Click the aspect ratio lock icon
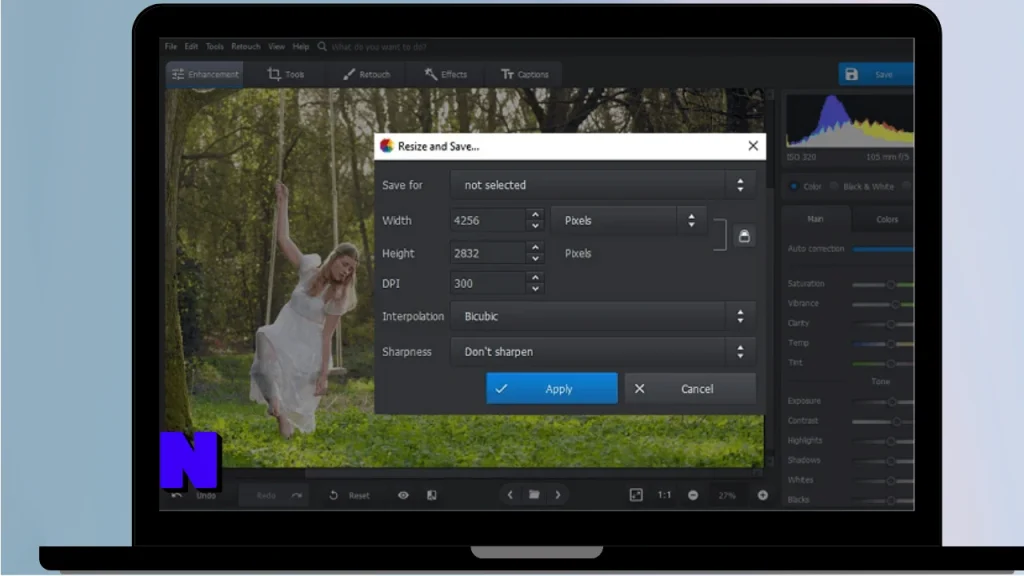The height and width of the screenshot is (576, 1024). click(x=744, y=236)
